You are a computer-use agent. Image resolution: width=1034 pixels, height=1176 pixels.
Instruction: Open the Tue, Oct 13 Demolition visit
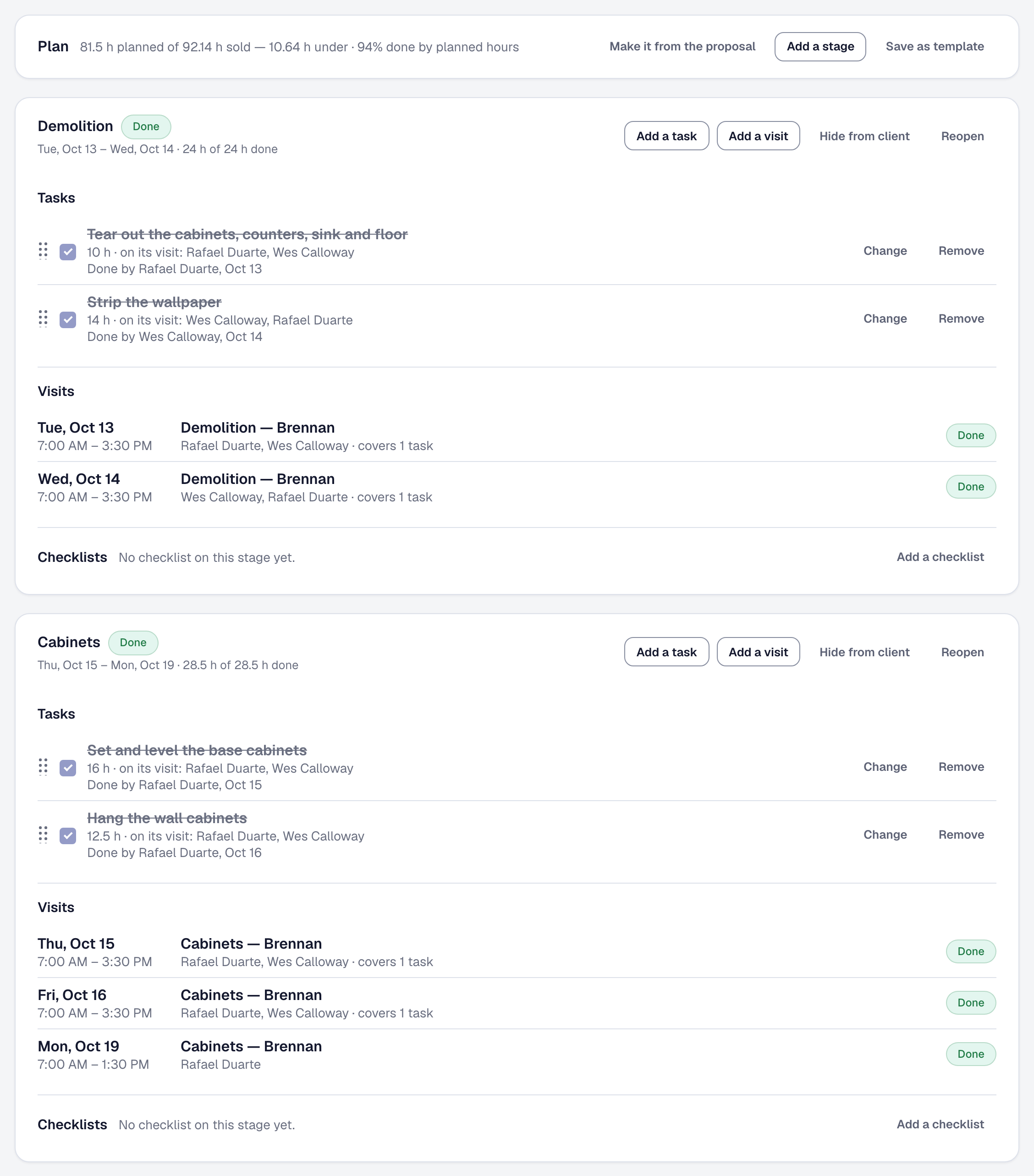point(517,435)
